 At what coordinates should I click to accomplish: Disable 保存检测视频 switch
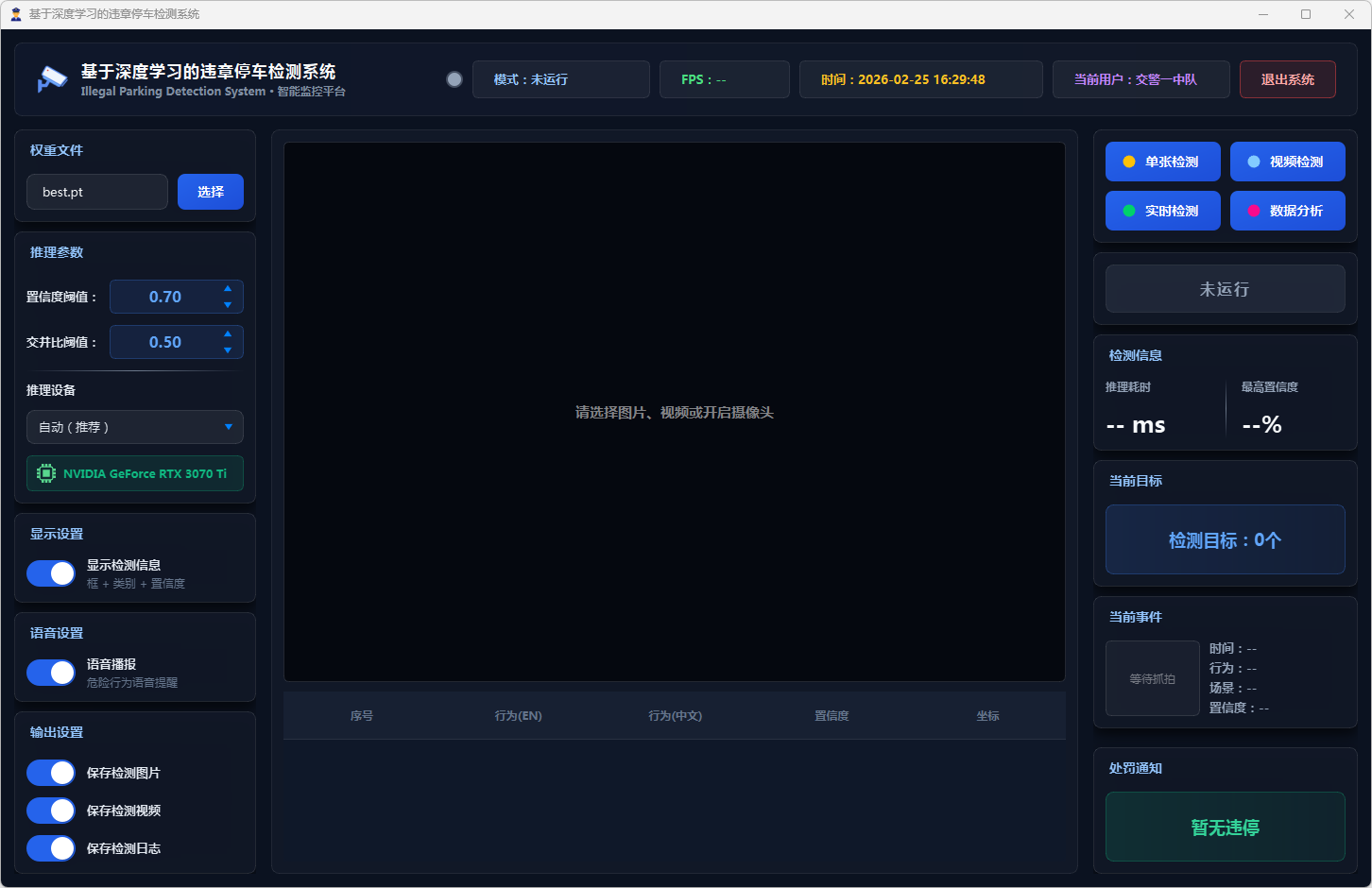(51, 811)
